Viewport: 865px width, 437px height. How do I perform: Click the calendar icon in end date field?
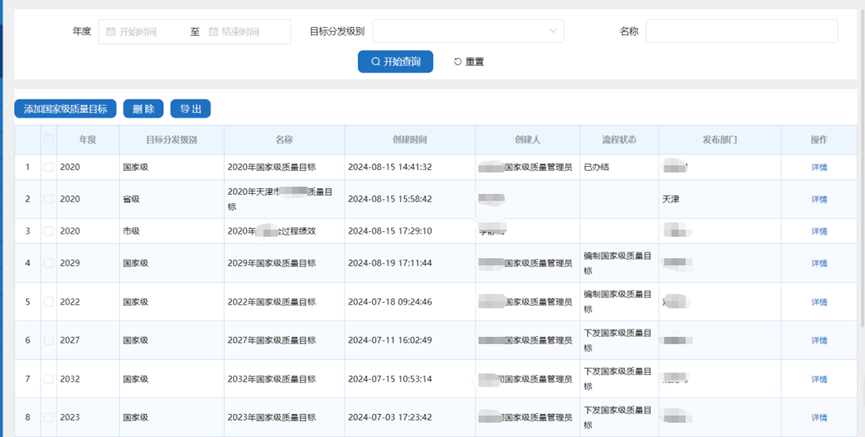214,32
